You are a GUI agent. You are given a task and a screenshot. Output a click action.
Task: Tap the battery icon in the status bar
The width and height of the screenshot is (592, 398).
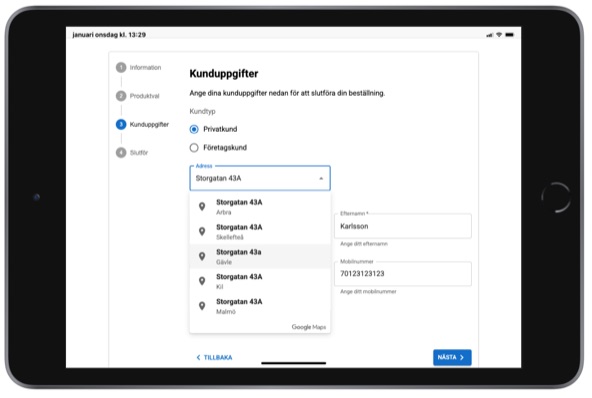509,35
